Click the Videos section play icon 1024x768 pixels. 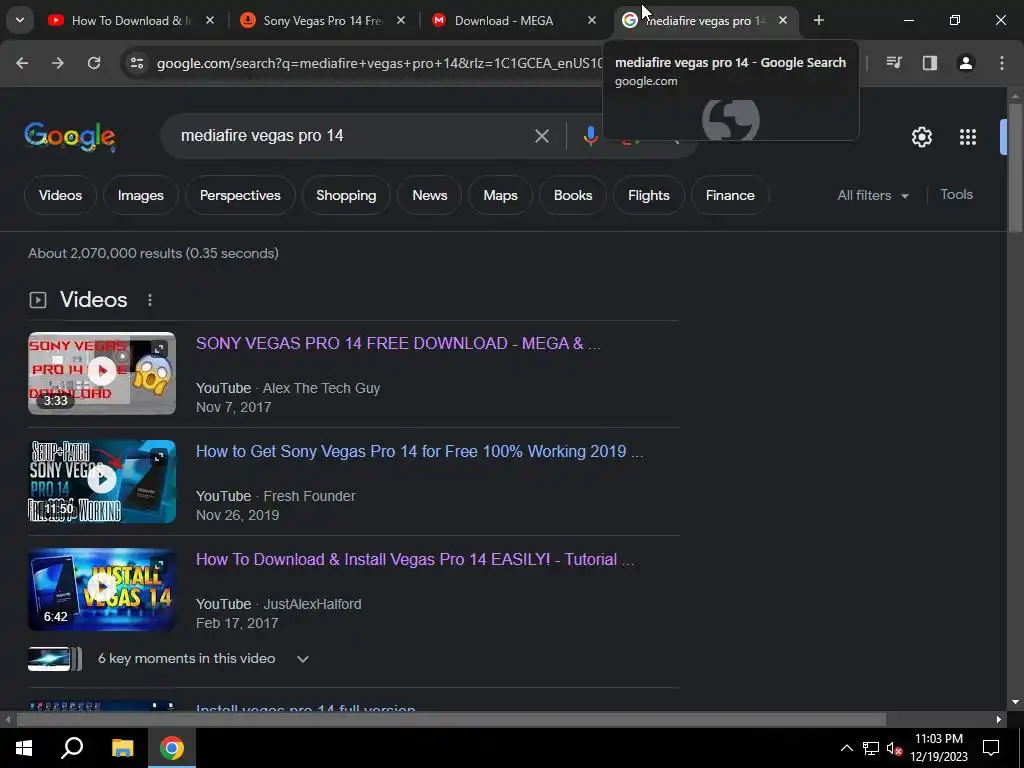click(38, 300)
